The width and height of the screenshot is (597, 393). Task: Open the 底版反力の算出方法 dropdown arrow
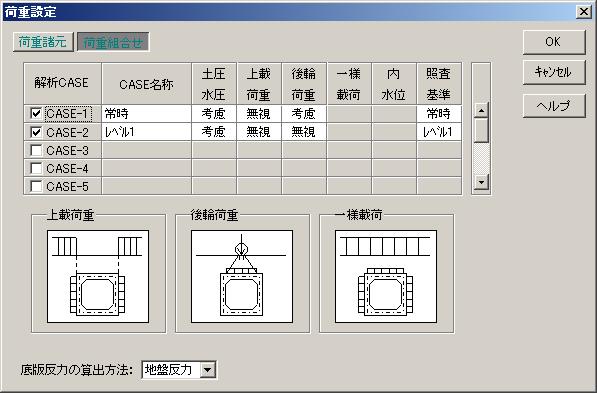[208, 369]
